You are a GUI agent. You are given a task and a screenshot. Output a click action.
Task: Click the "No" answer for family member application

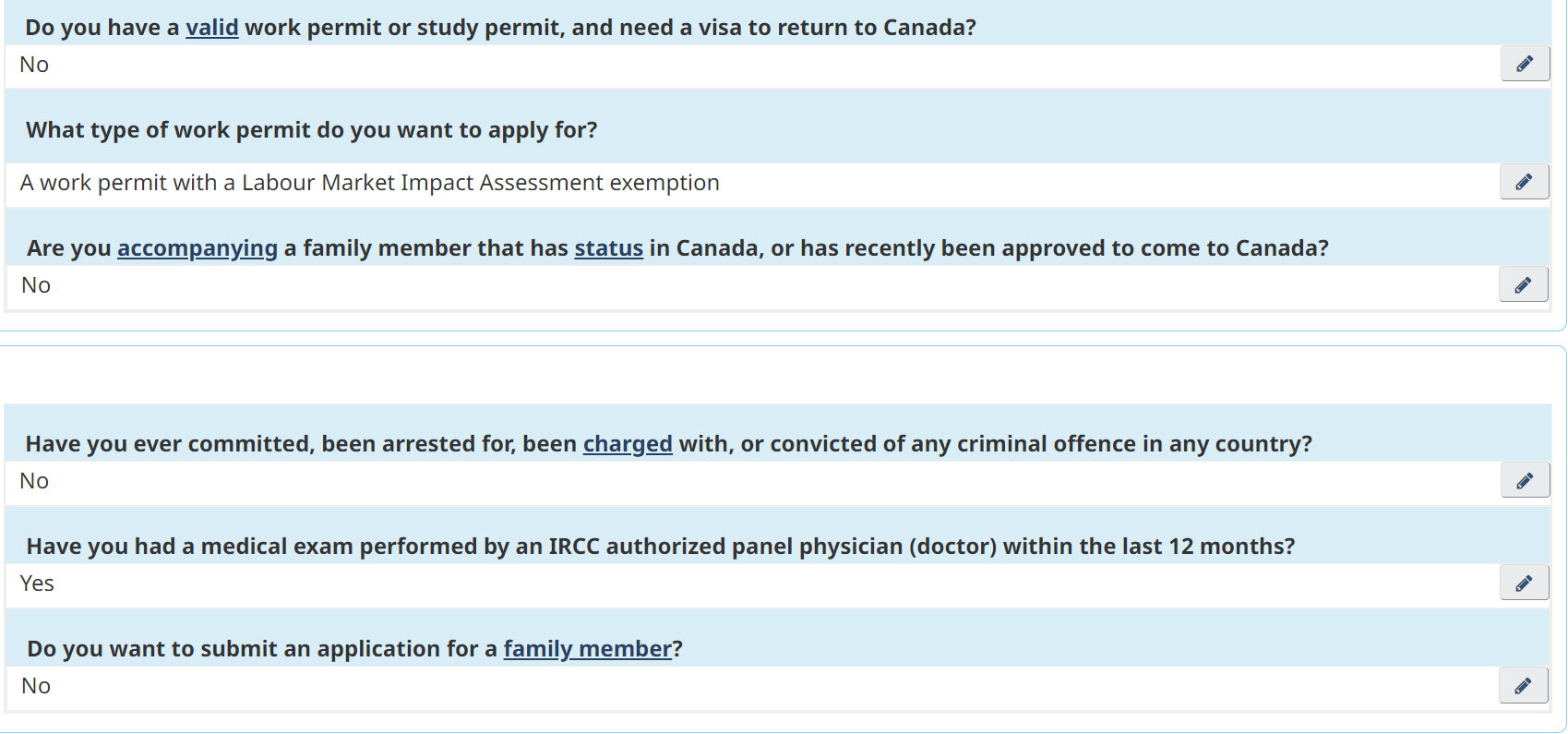point(36,686)
